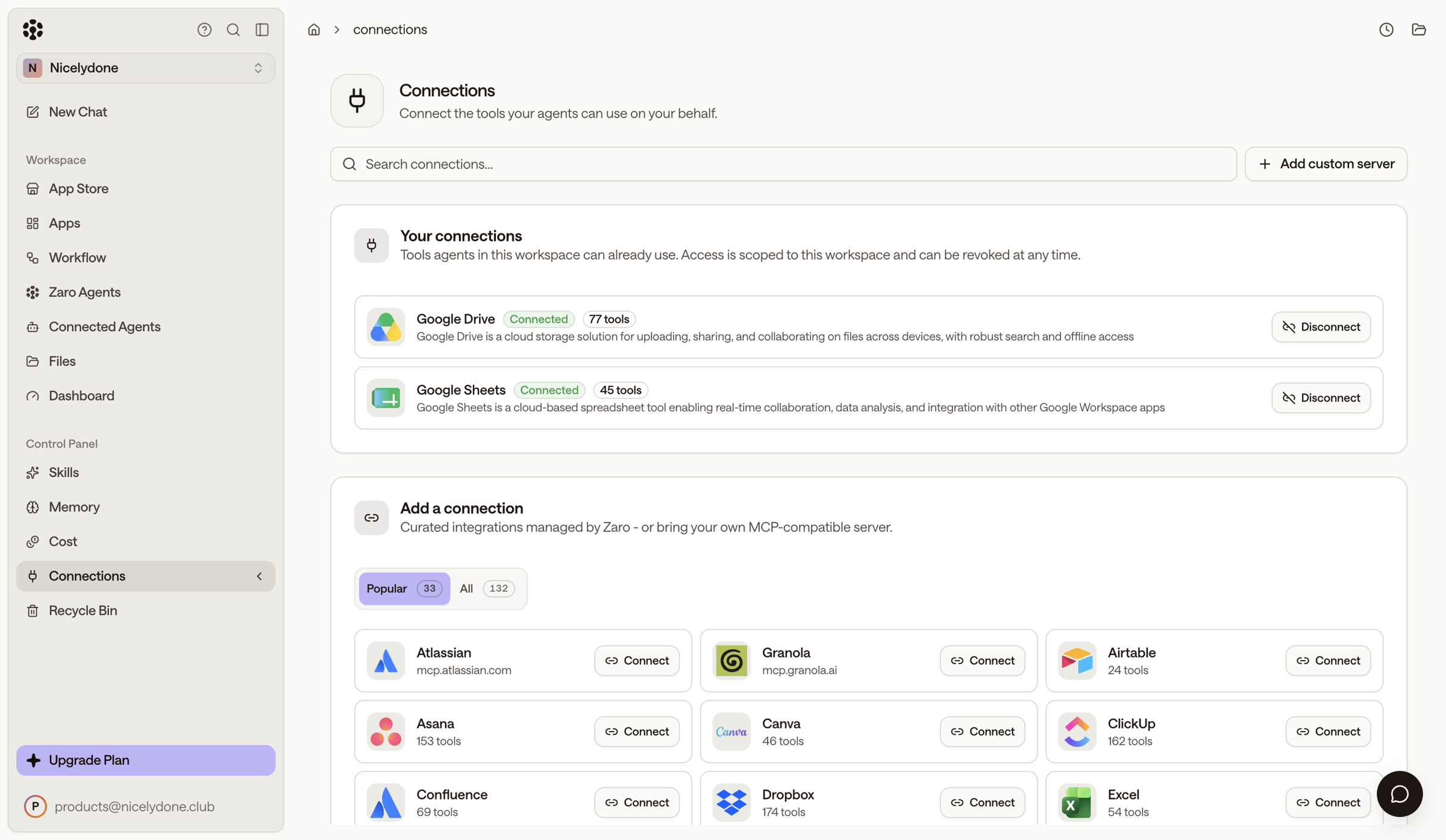Image resolution: width=1446 pixels, height=840 pixels.
Task: Open the folder icon in top right
Action: click(x=1419, y=30)
